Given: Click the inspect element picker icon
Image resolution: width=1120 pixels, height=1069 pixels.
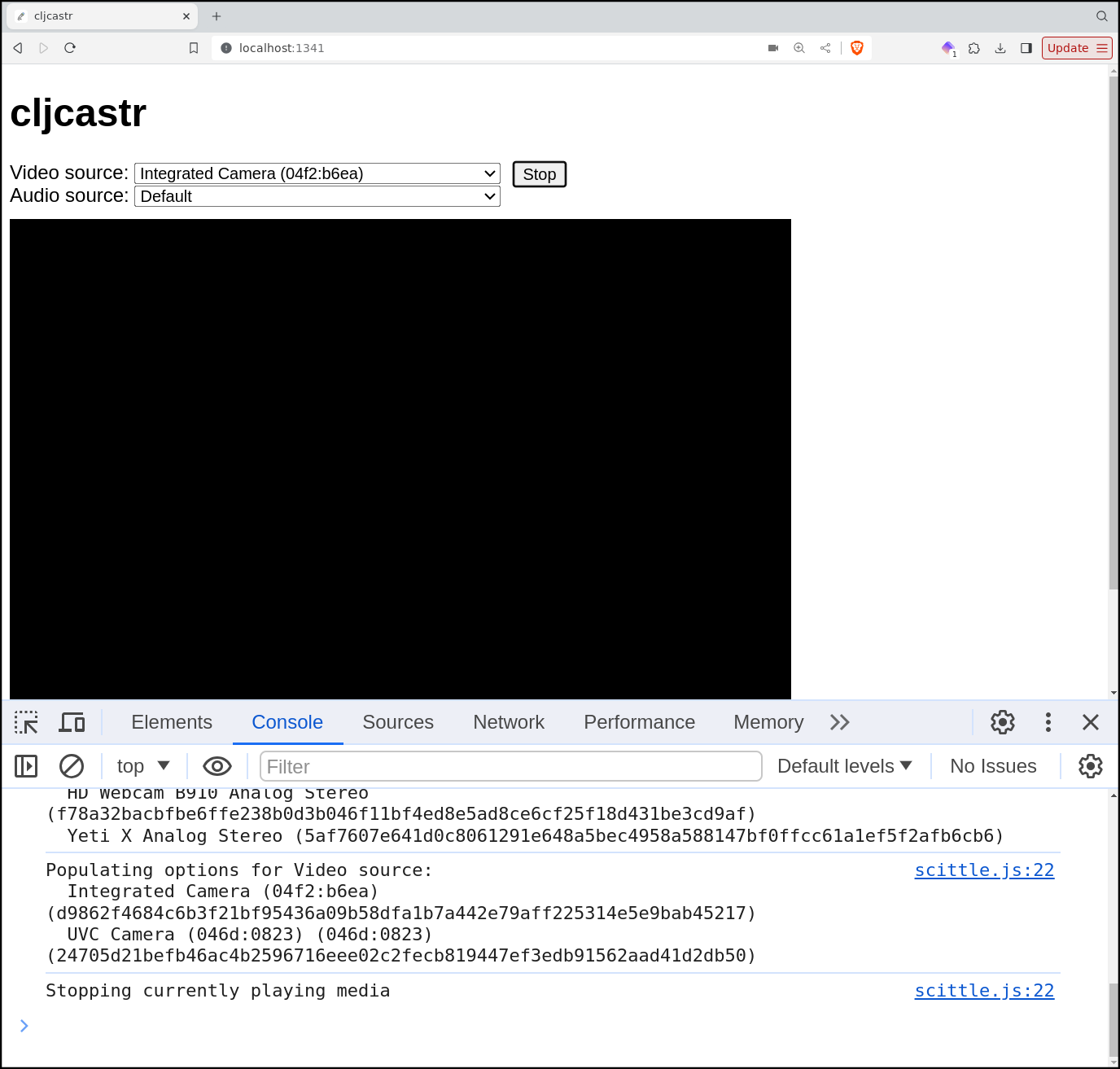Looking at the screenshot, I should click(26, 722).
